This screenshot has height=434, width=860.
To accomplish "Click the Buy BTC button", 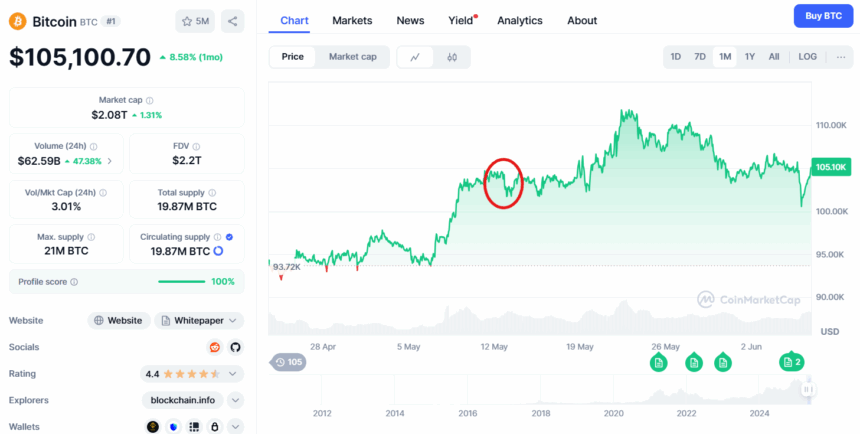I will tap(823, 16).
